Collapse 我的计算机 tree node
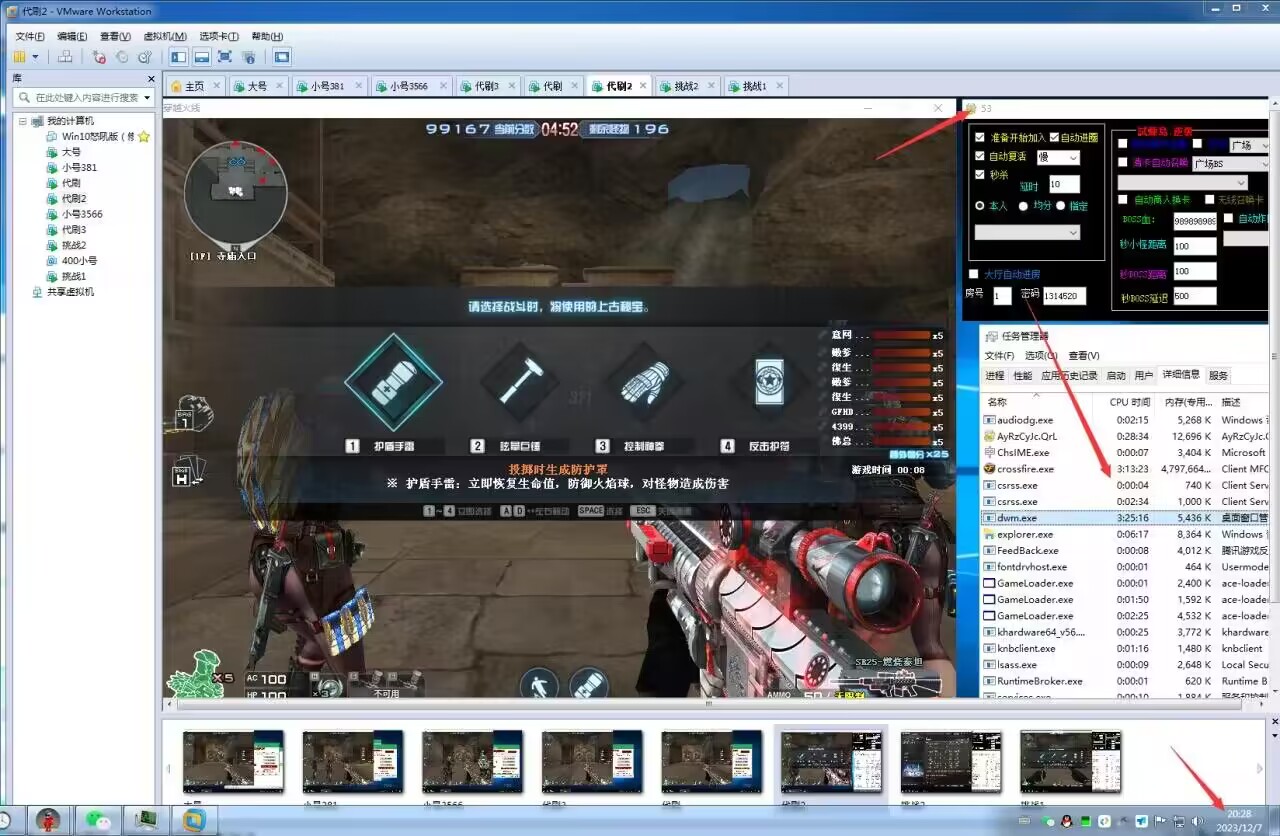 [x=23, y=121]
